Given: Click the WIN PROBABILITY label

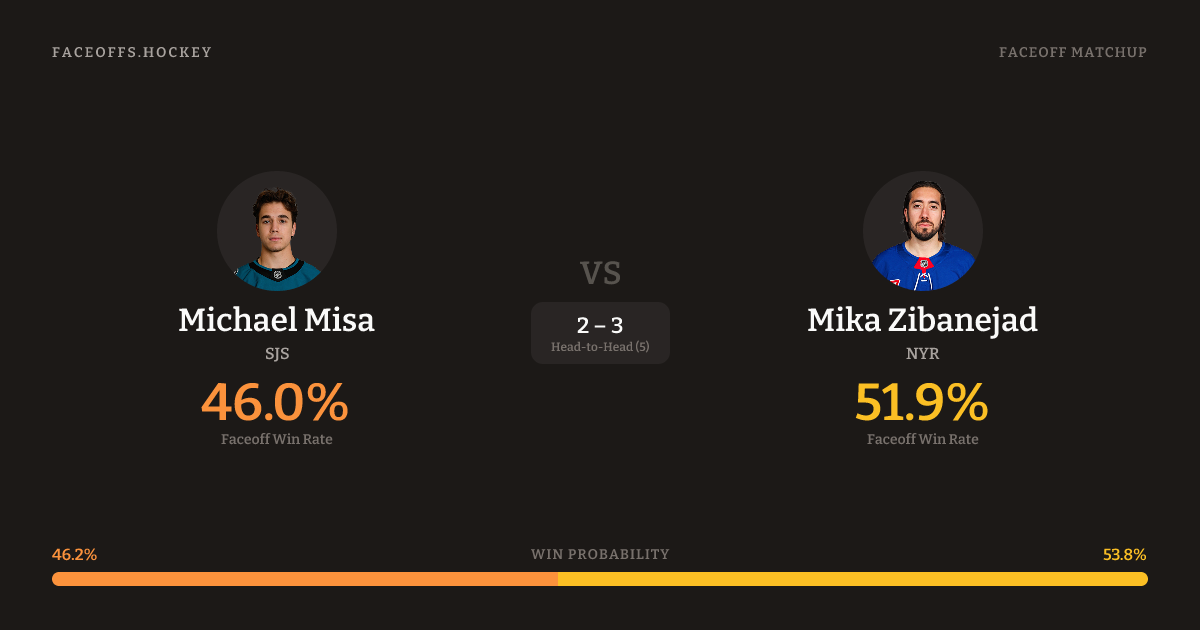Looking at the screenshot, I should coord(600,555).
